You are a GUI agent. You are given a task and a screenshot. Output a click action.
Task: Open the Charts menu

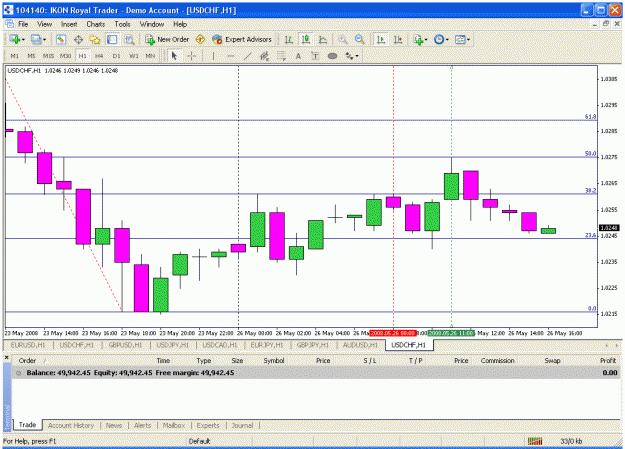(x=96, y=24)
